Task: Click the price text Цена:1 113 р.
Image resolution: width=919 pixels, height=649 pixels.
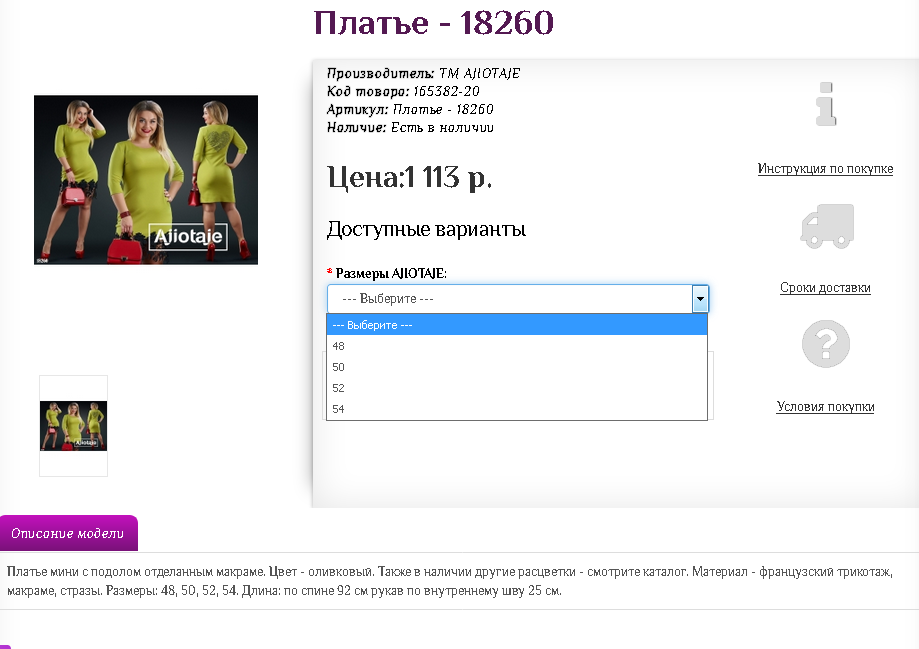Action: (x=409, y=176)
